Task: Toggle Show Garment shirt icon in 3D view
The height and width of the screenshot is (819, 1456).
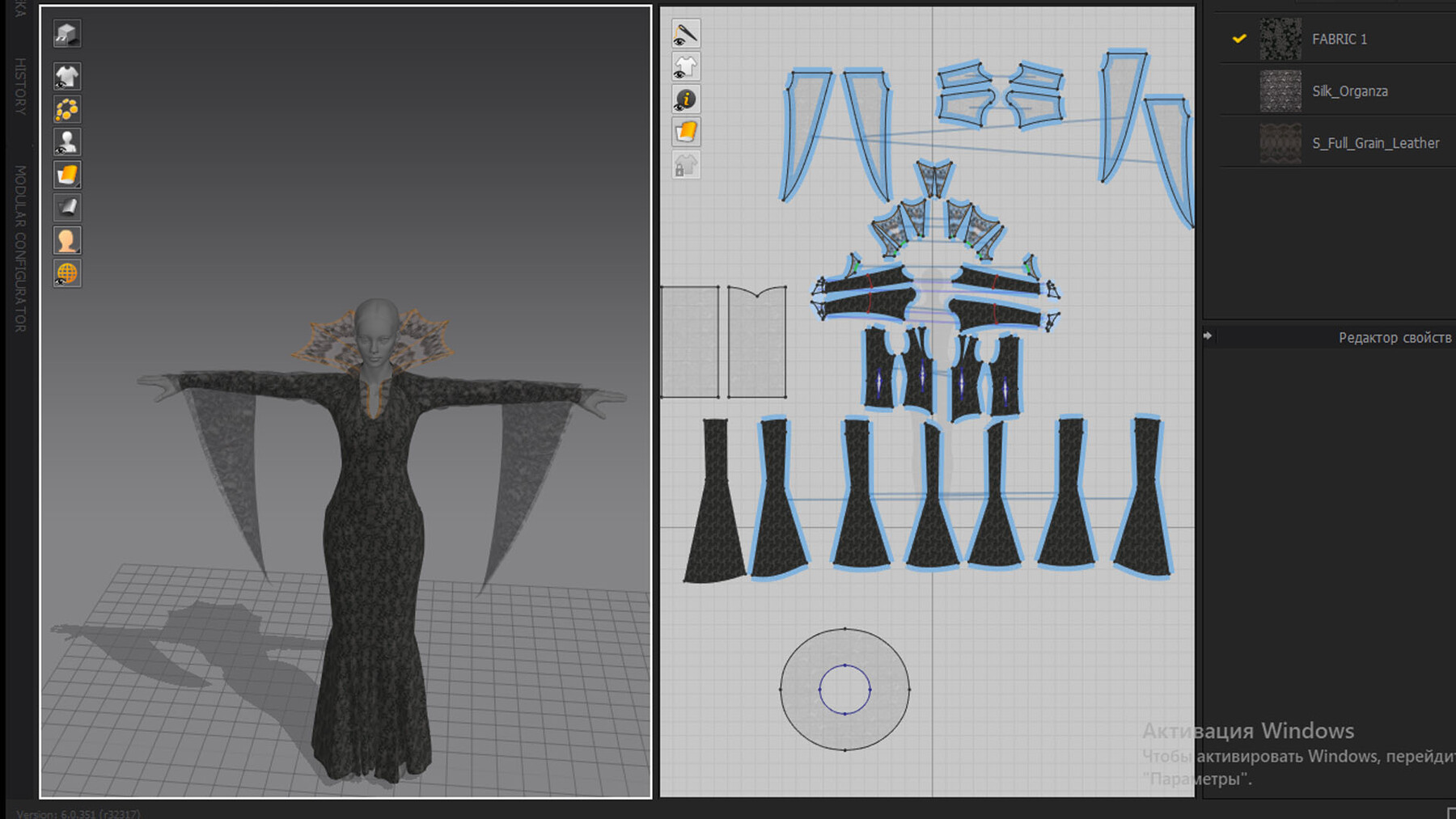Action: [67, 76]
